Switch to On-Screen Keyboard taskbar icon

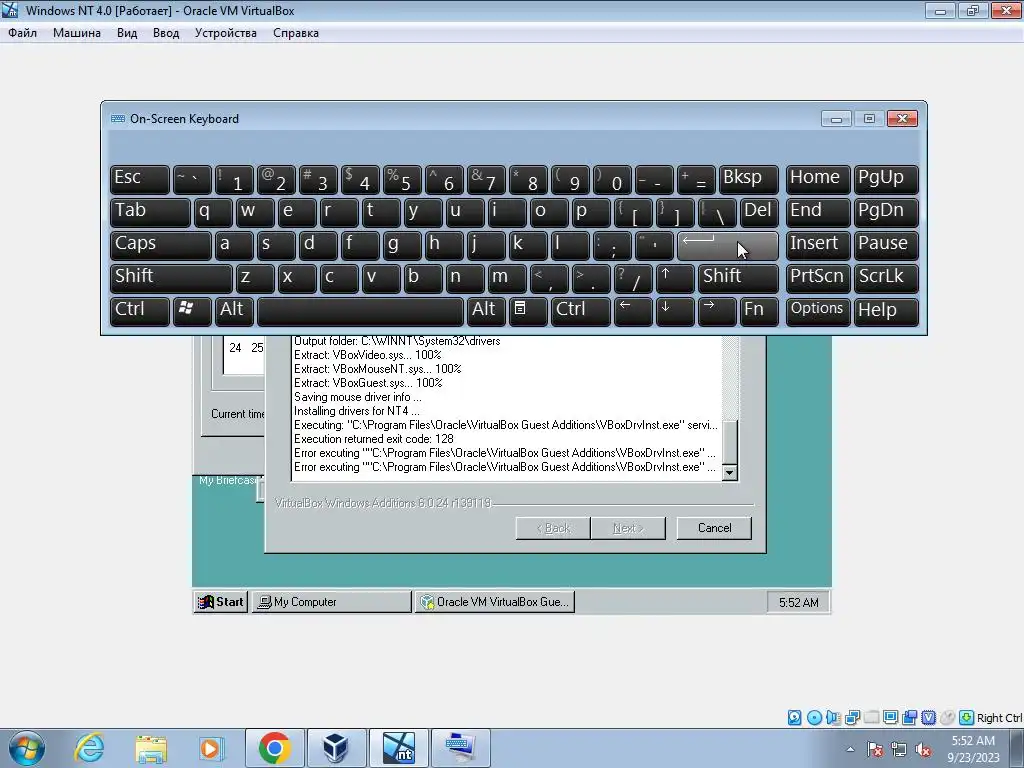[x=460, y=748]
